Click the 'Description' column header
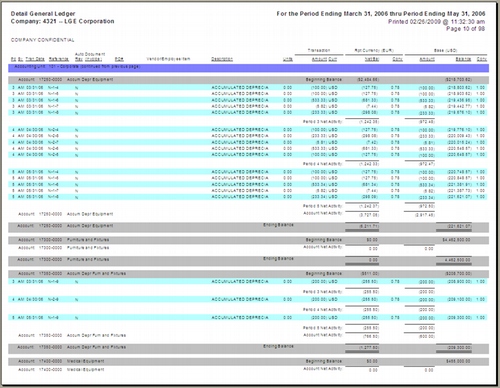The height and width of the screenshot is (388, 500). tap(222, 59)
